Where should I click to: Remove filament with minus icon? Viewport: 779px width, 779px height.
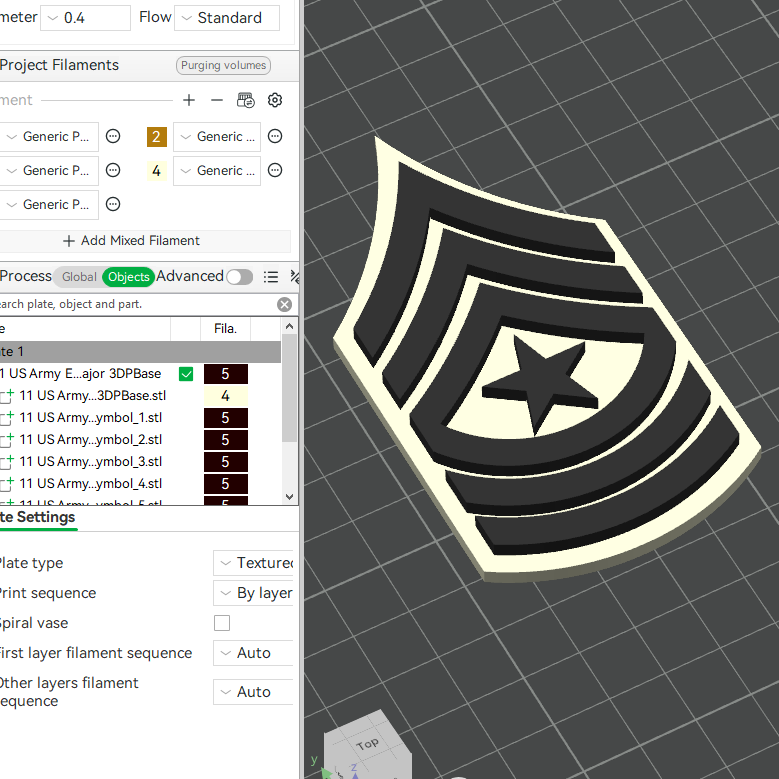pos(217,100)
